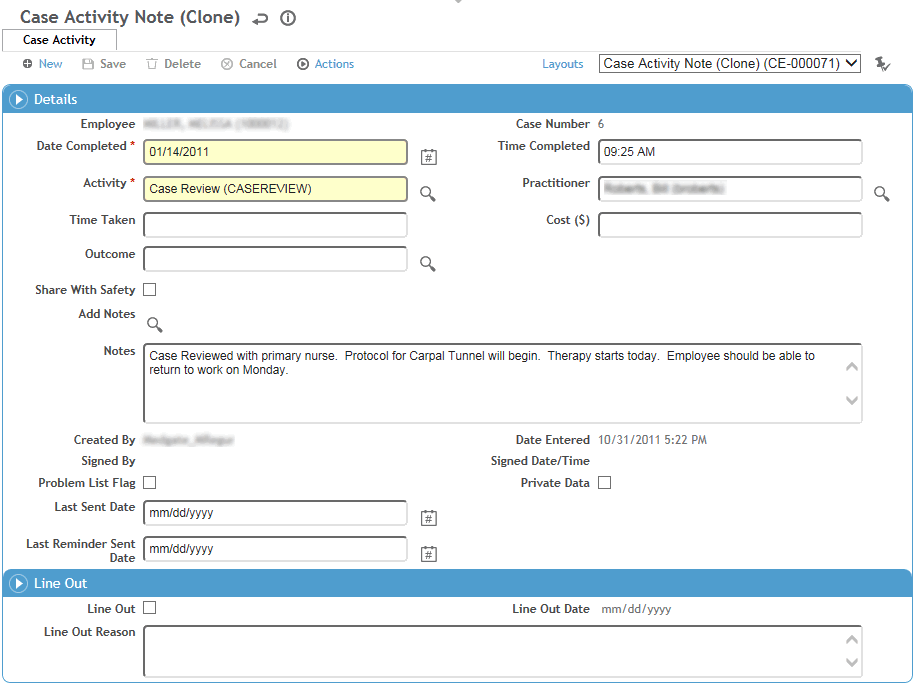Click the return arrow icon beside the title
Screen dimensions: 915x687
coord(260,19)
